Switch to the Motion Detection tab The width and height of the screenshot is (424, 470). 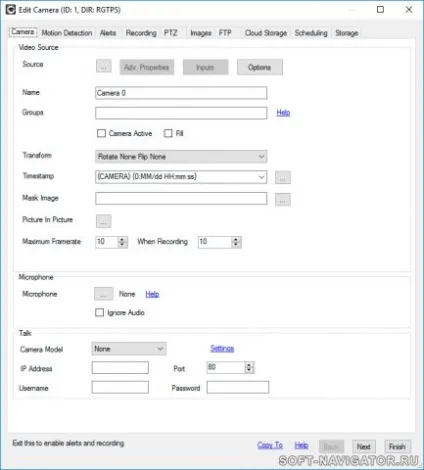tap(67, 33)
